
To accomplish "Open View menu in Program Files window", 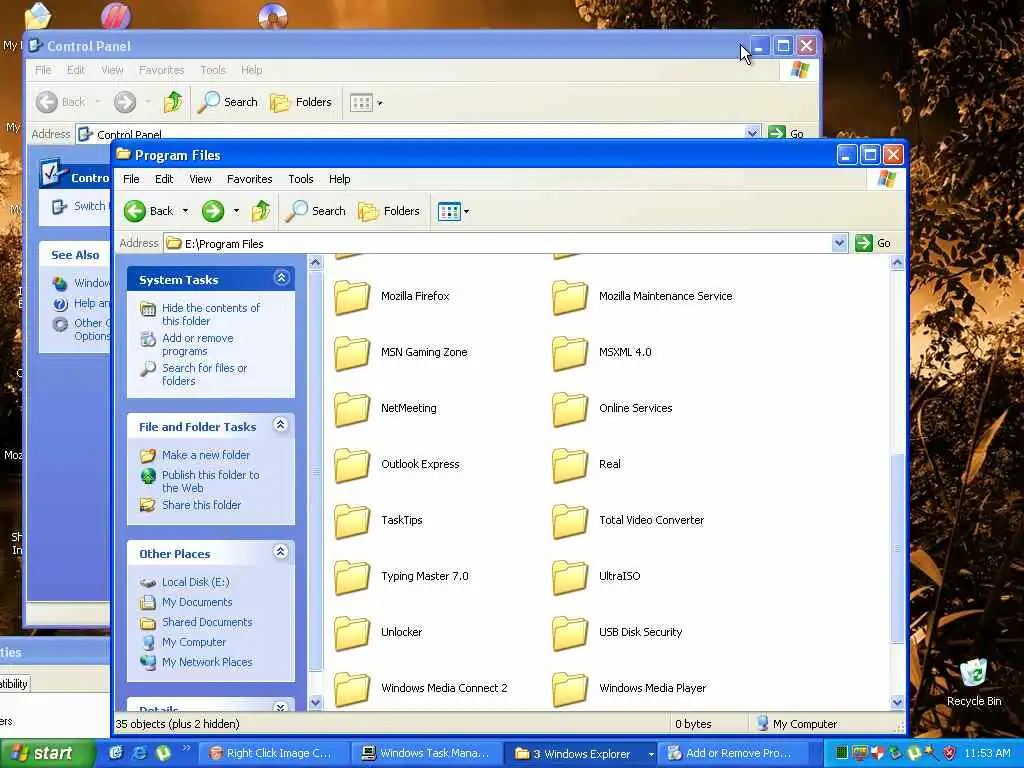I will pyautogui.click(x=200, y=179).
